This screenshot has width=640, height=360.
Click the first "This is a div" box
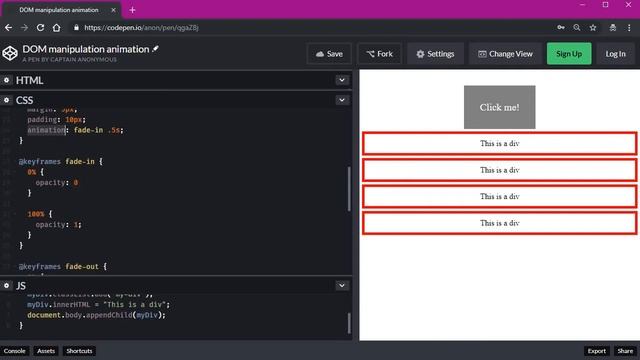click(500, 143)
